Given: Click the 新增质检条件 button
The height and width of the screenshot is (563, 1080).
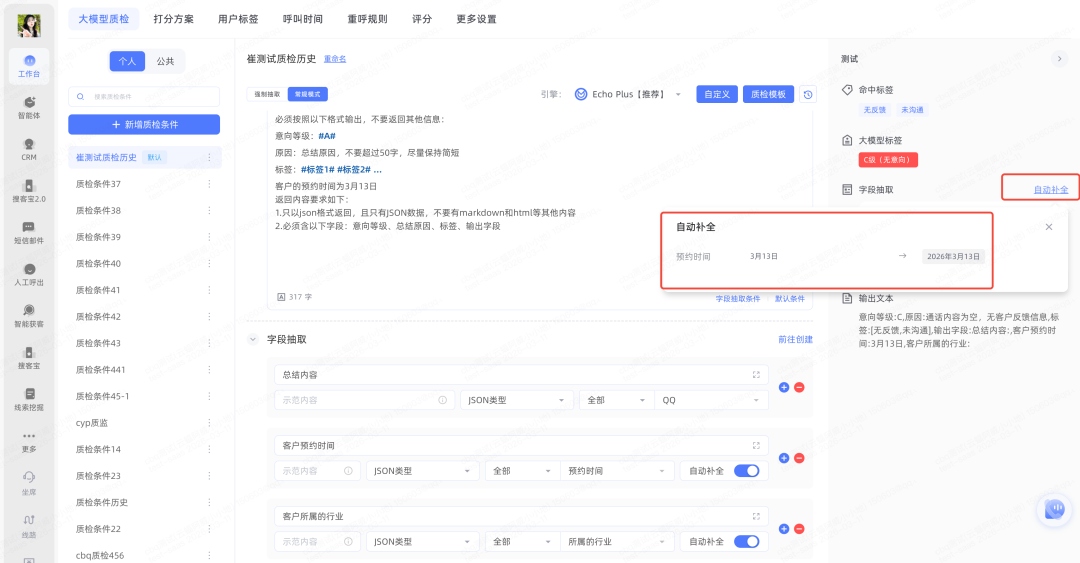Looking at the screenshot, I should pos(144,124).
